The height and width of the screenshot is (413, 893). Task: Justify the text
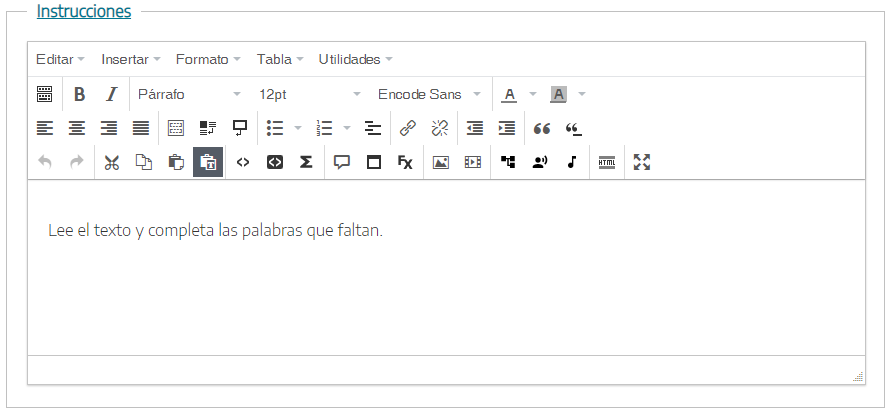[141, 128]
